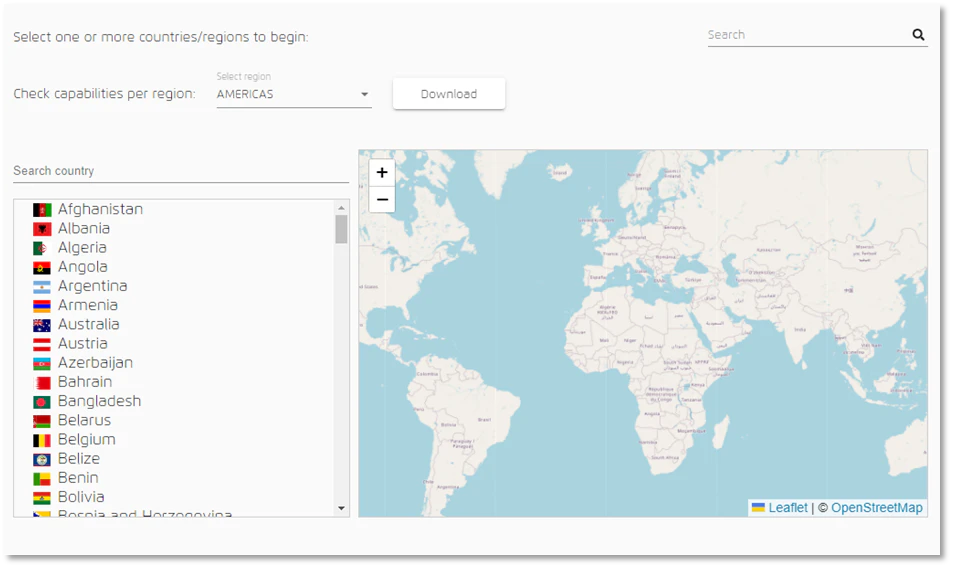
Task: Open the Select region AMERICAS dropdown
Action: 294,94
